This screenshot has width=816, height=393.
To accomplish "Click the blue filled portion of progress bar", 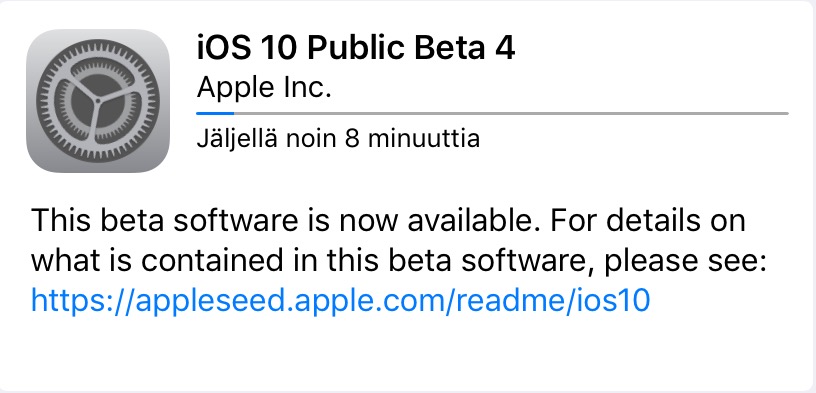I will [215, 113].
